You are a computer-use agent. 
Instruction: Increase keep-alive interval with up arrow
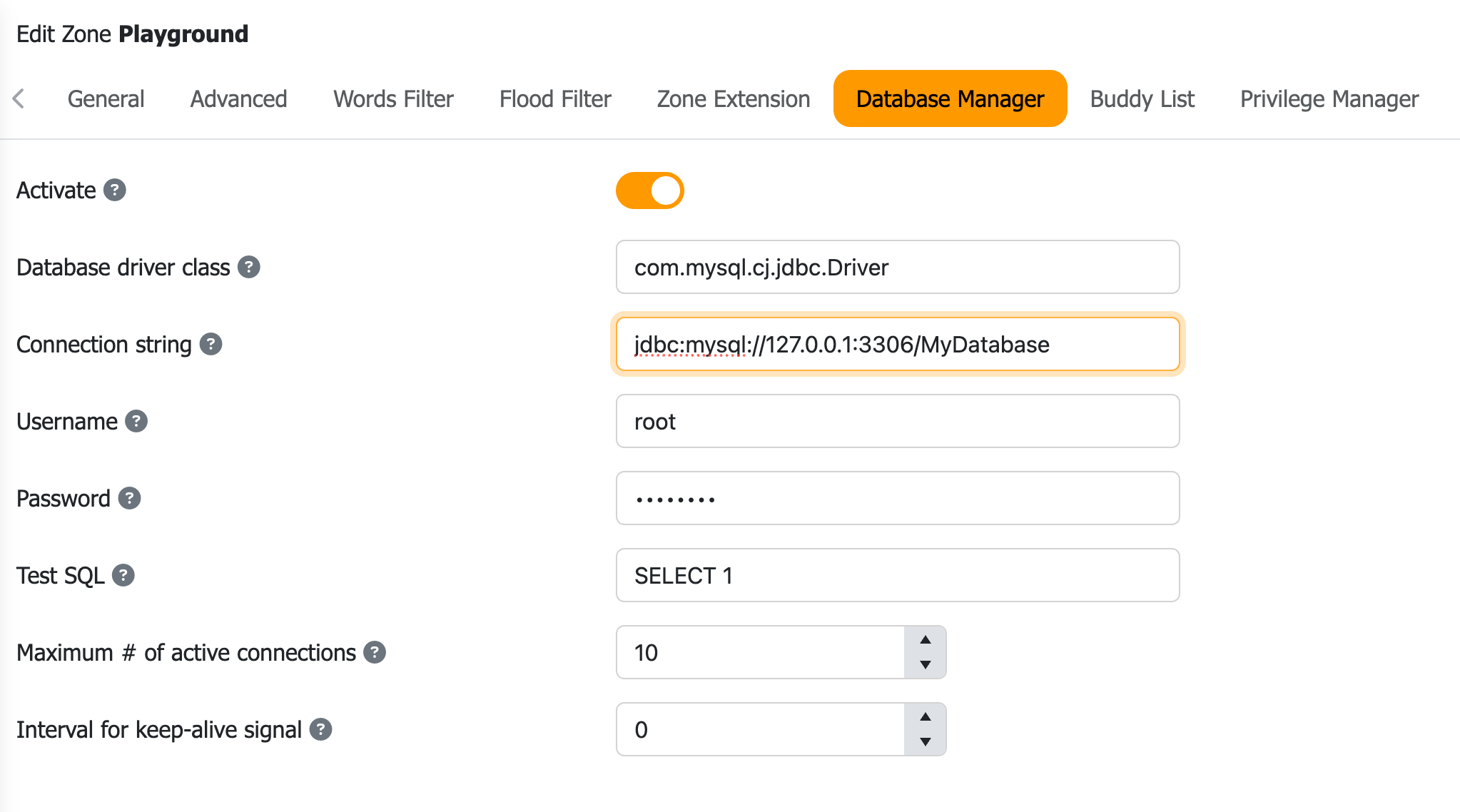pyautogui.click(x=926, y=717)
